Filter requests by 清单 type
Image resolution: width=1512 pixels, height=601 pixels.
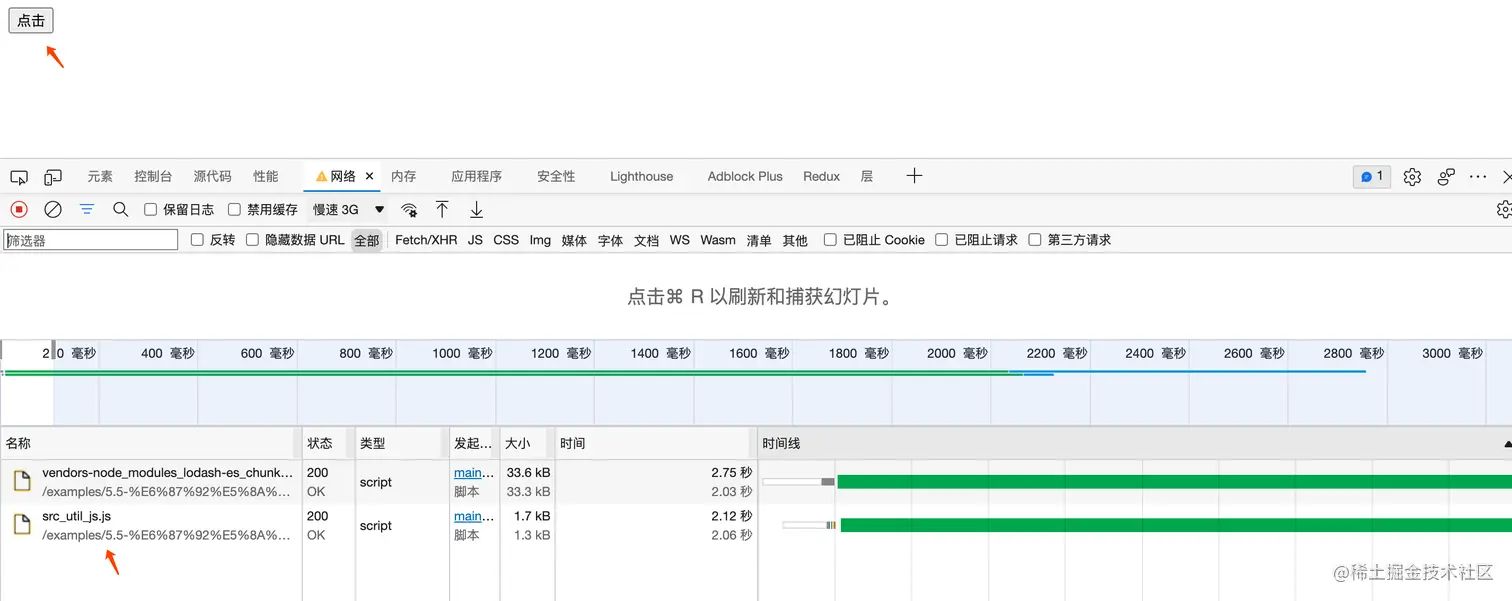(x=759, y=240)
